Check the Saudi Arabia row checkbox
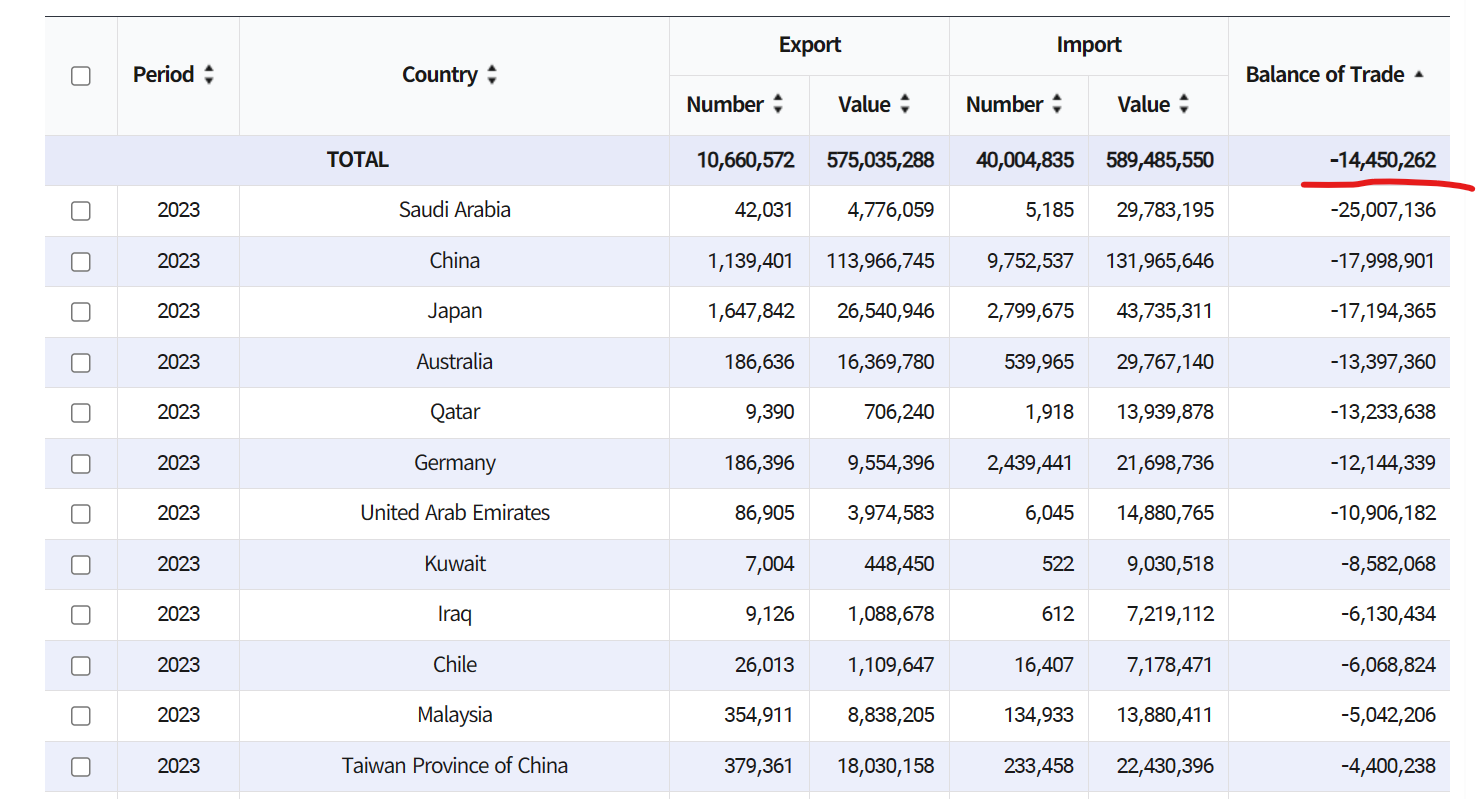The height and width of the screenshot is (799, 1476). 81,211
